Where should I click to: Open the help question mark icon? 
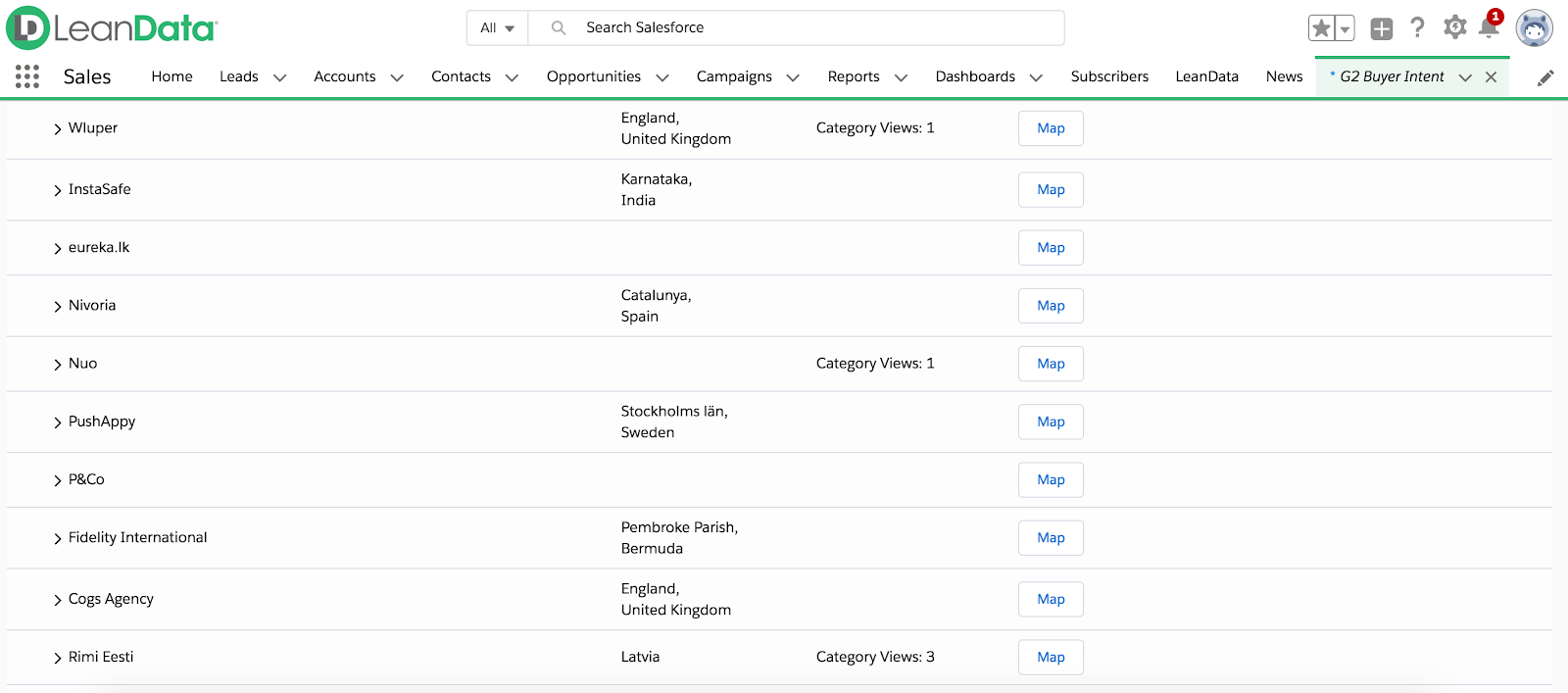coord(1417,27)
